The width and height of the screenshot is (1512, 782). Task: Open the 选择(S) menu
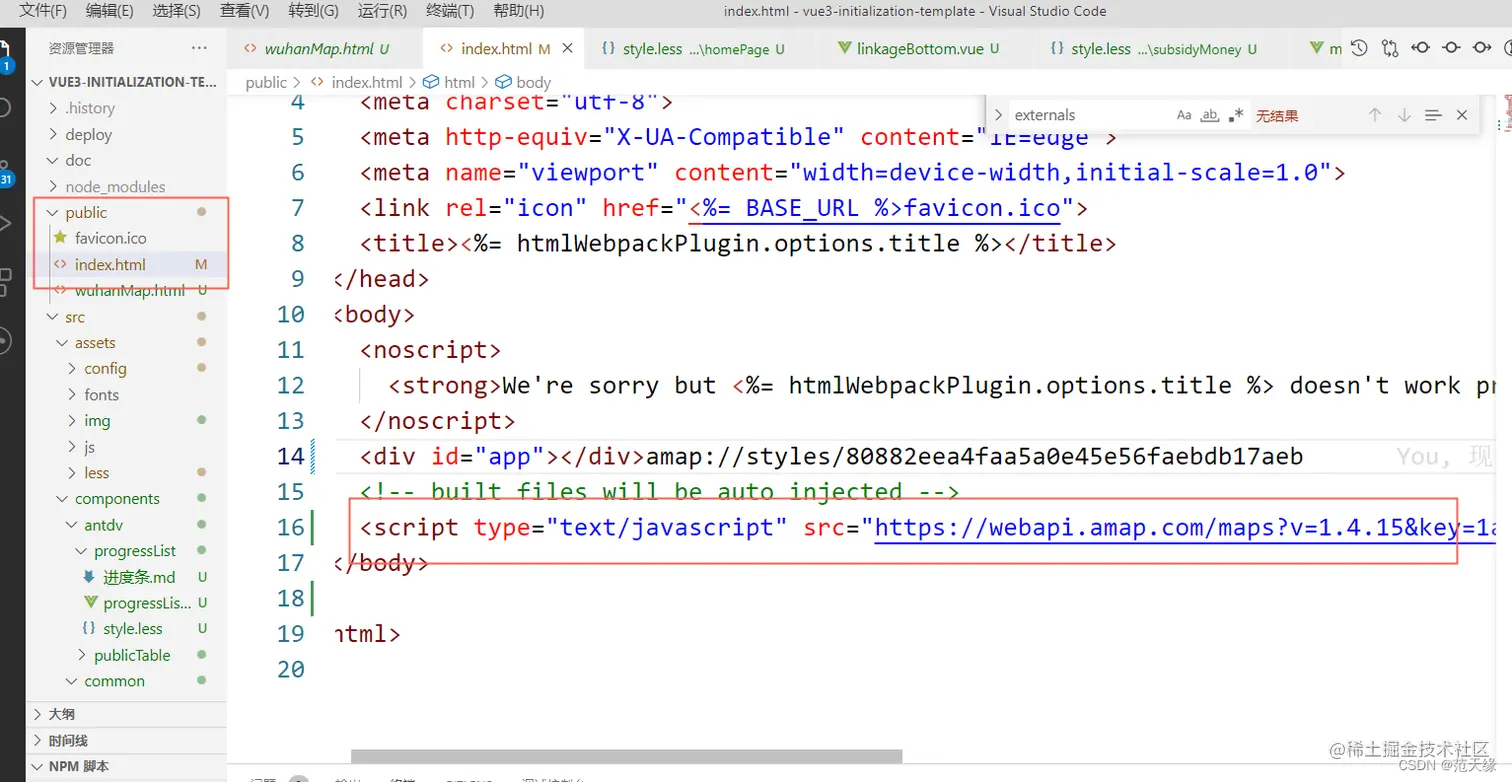(176, 11)
